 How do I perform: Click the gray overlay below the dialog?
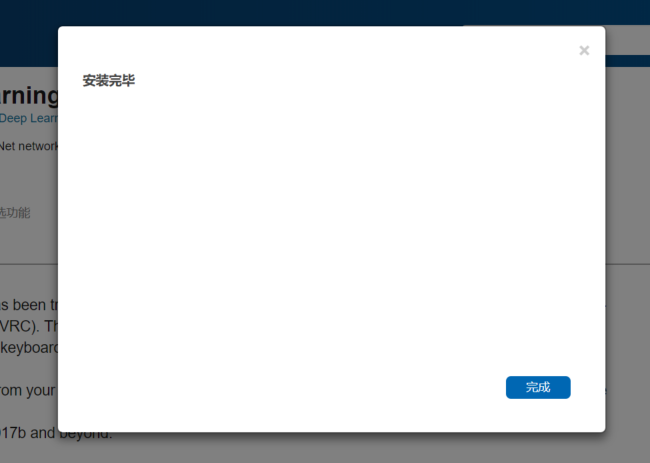pos(332,448)
